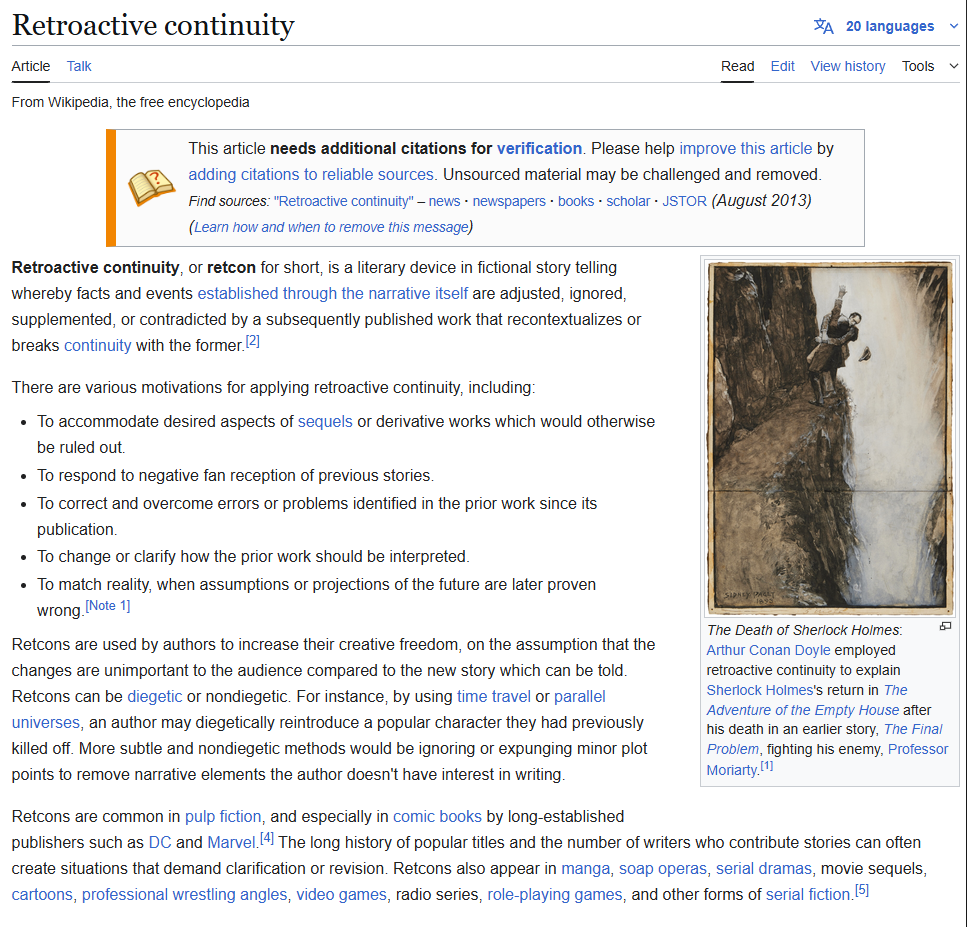Image resolution: width=967 pixels, height=927 pixels.
Task: Switch to the Talk tab
Action: click(x=79, y=66)
